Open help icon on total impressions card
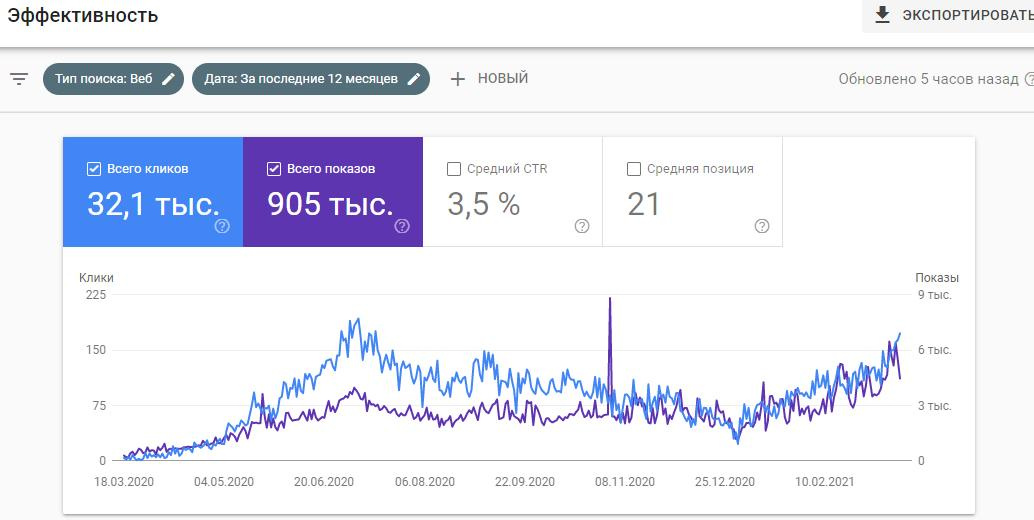 tap(402, 226)
